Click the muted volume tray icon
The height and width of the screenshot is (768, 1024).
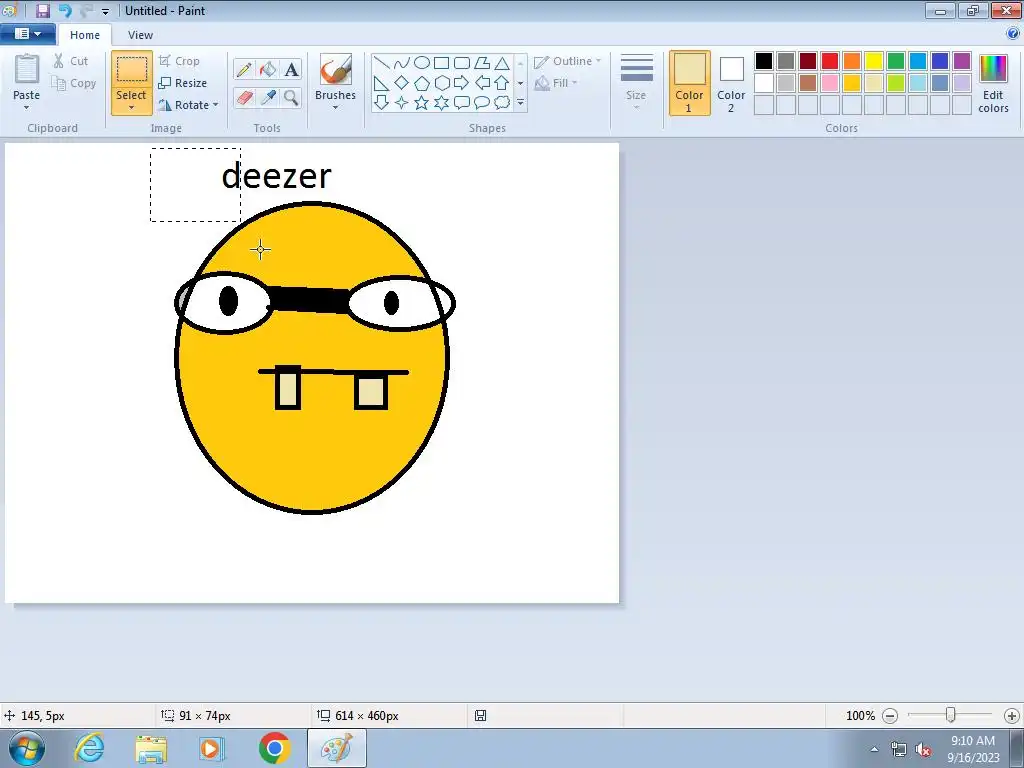[923, 750]
